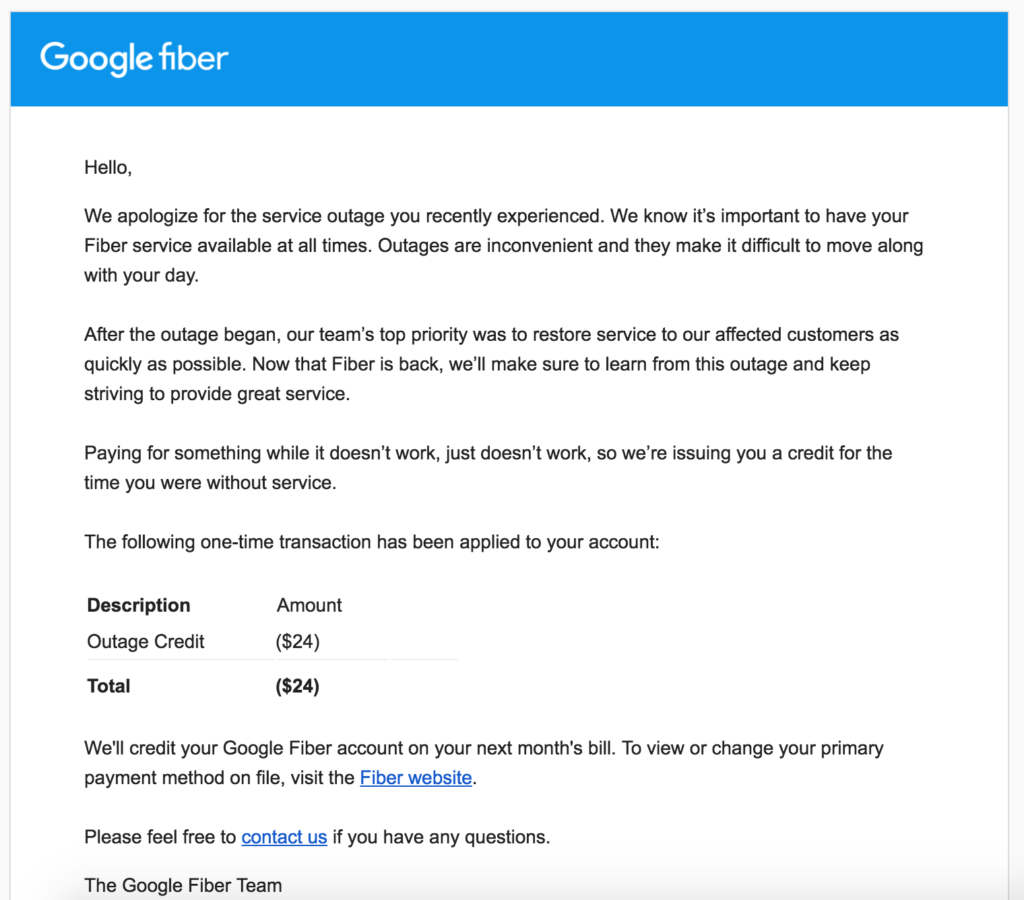Screen dimensions: 1024x900
Task: Click the paragraph starting Paying for something
Action: pos(487,468)
